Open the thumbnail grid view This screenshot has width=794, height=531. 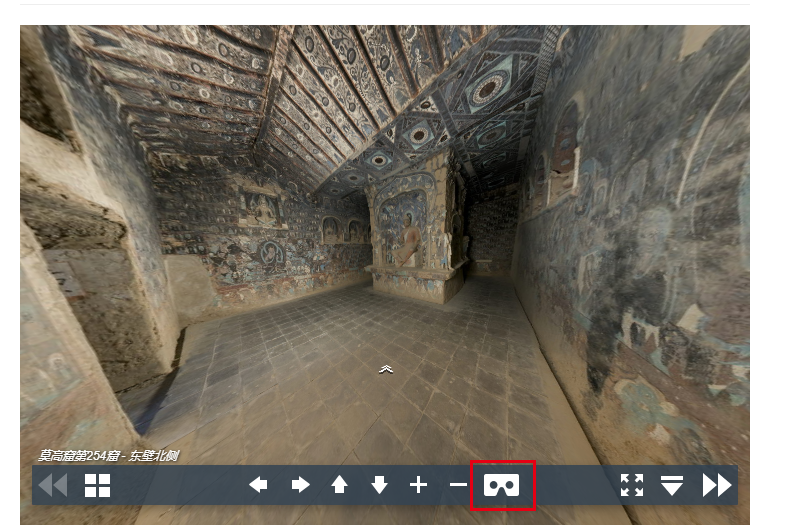click(97, 485)
